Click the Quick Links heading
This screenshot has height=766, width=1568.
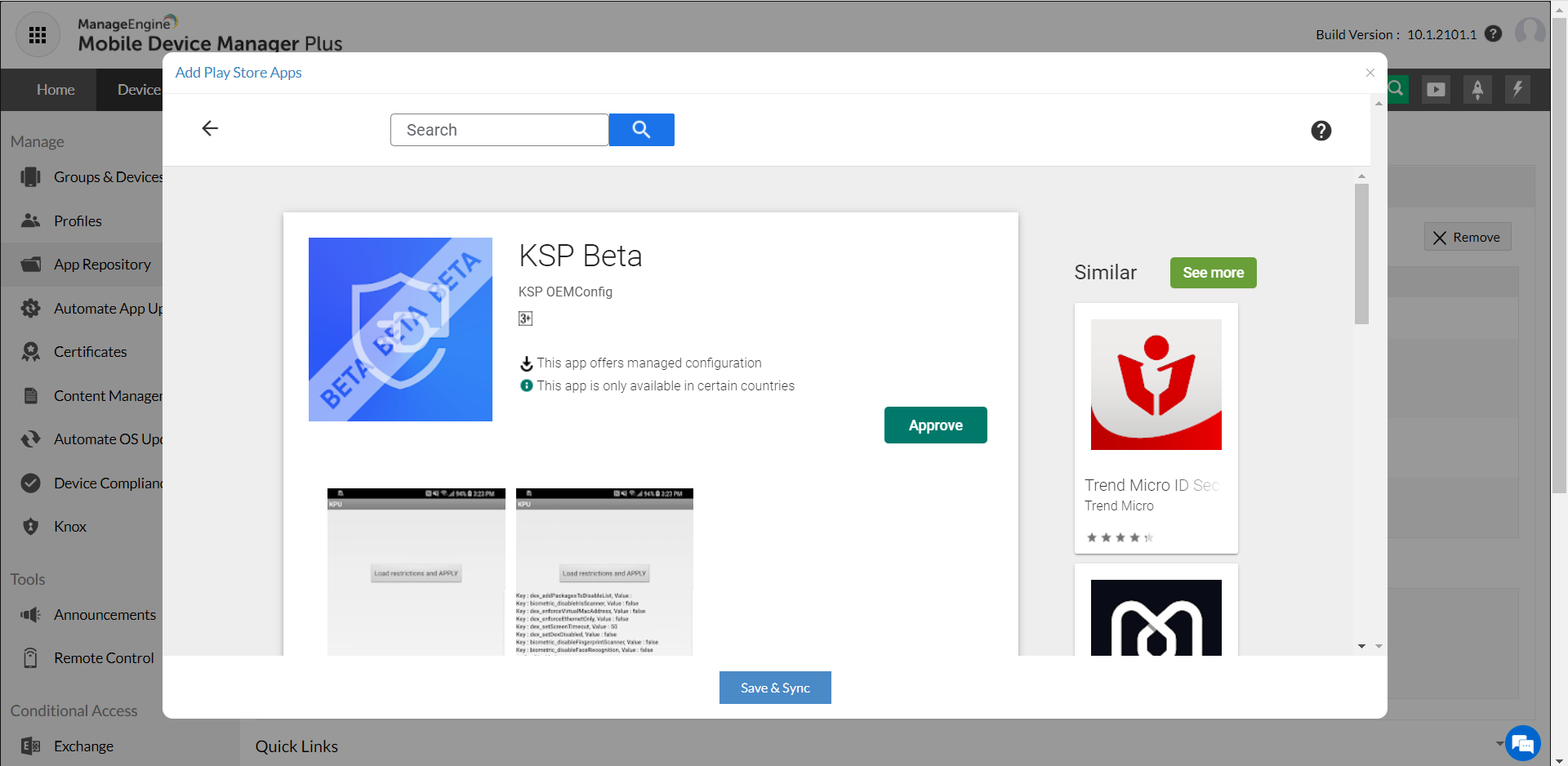tap(296, 746)
